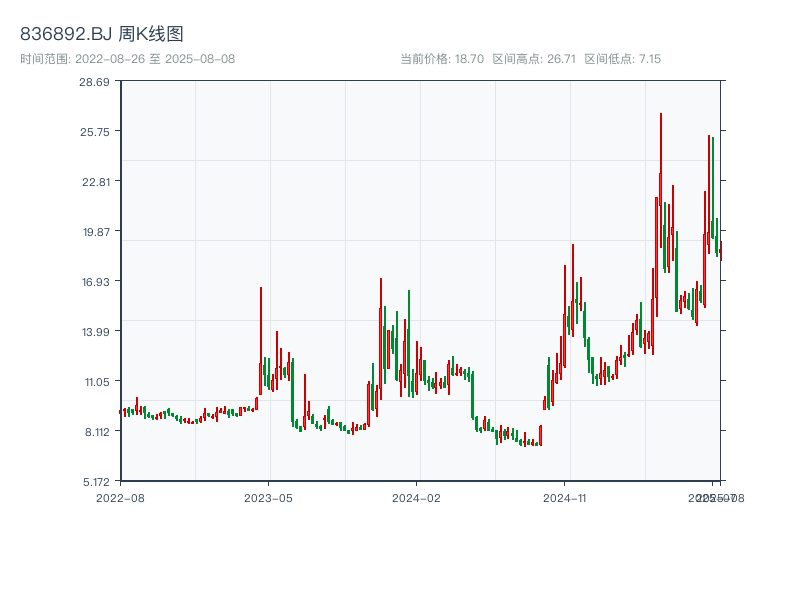Click the y-axis label 8.112
800x600 pixels.
pyautogui.click(x=97, y=433)
